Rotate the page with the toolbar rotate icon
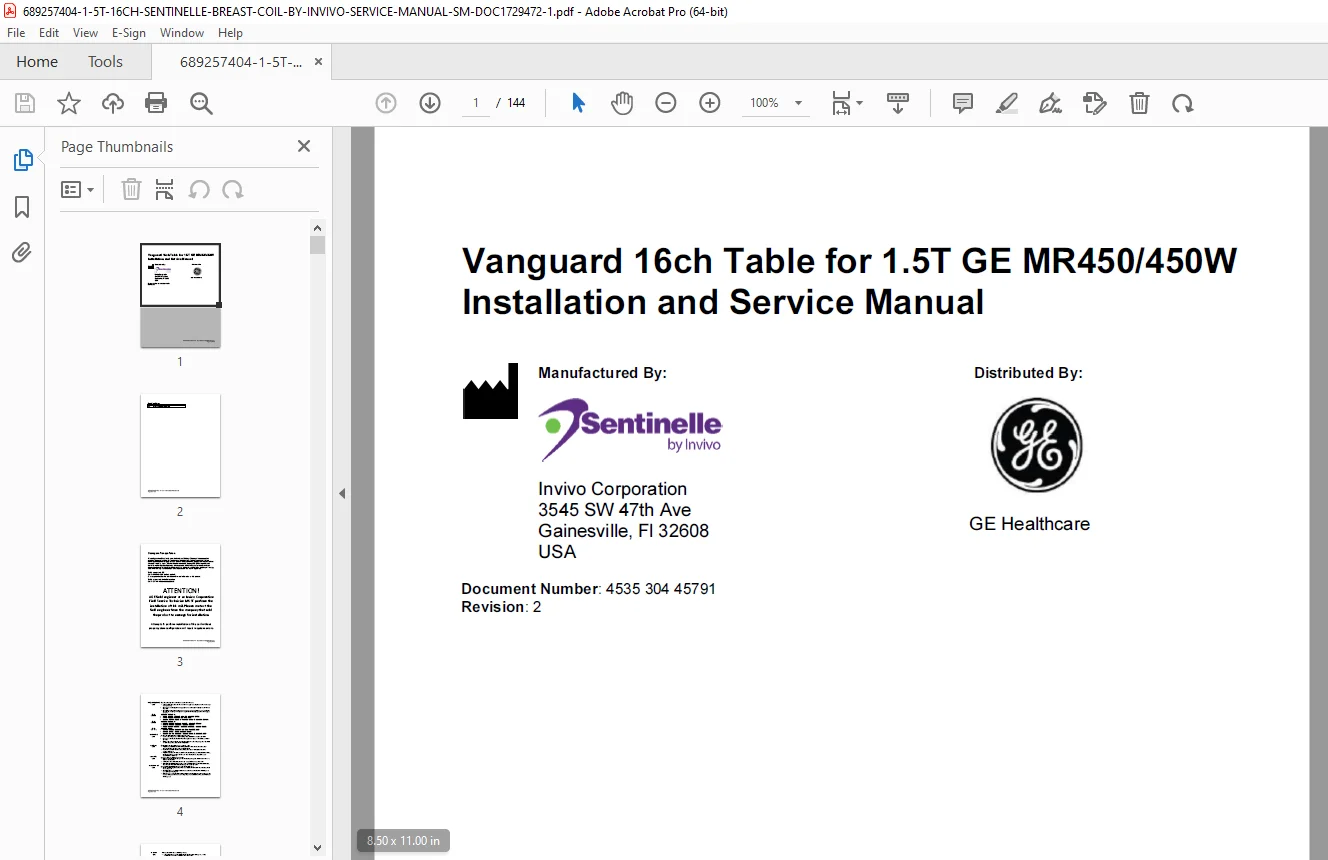 pyautogui.click(x=1183, y=103)
